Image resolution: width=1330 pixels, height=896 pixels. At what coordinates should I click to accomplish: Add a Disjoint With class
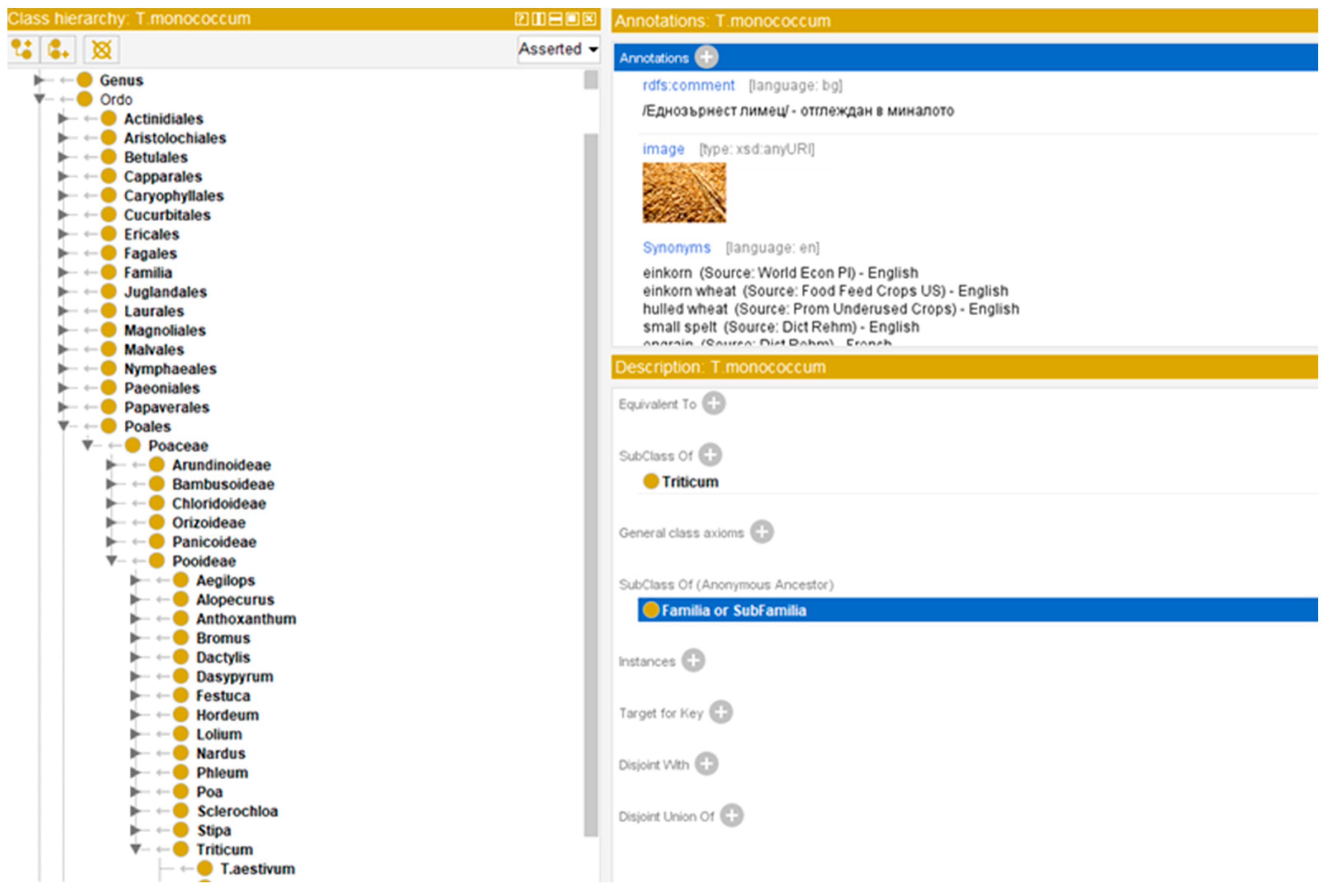pos(706,764)
